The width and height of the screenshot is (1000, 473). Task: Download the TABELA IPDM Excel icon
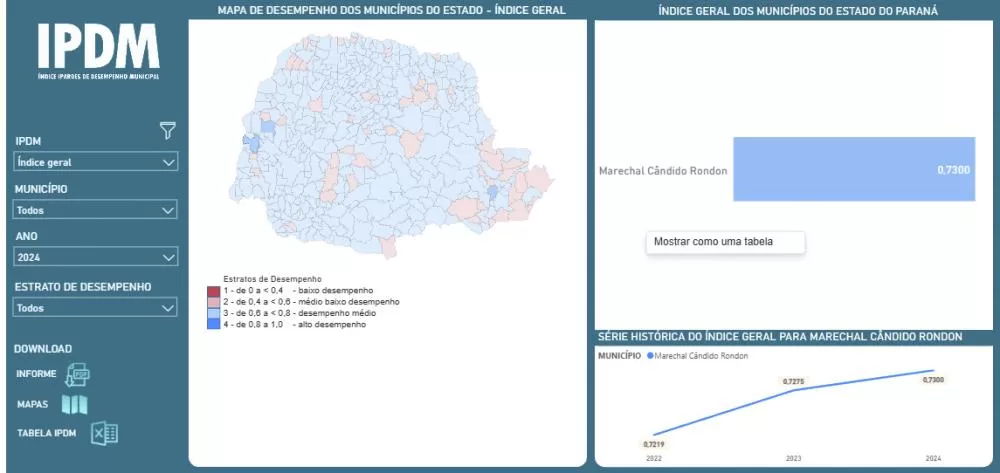[104, 433]
